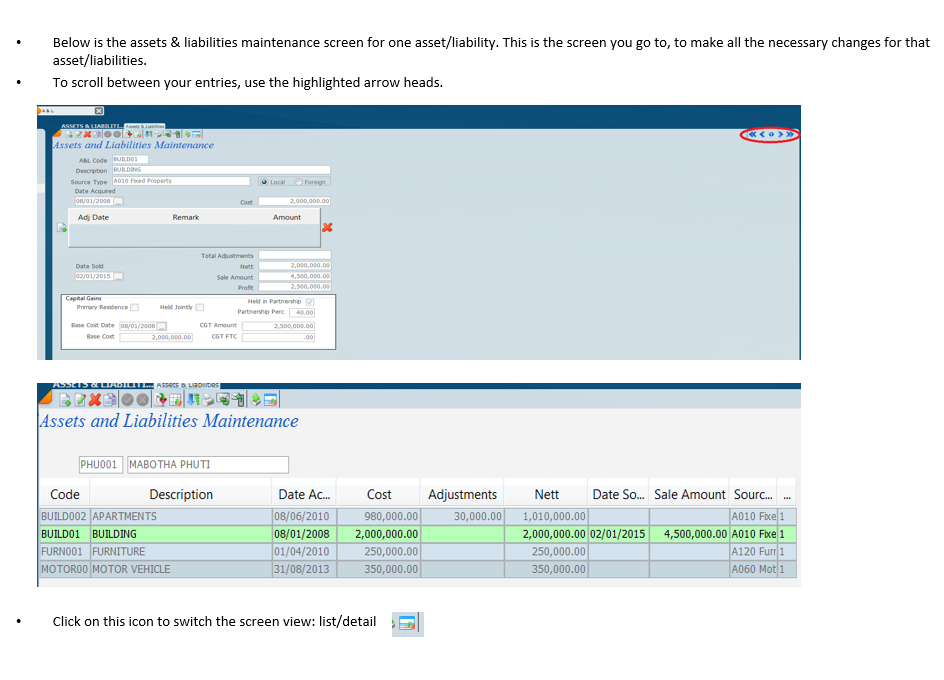Select the Foreign radio button

click(x=299, y=182)
